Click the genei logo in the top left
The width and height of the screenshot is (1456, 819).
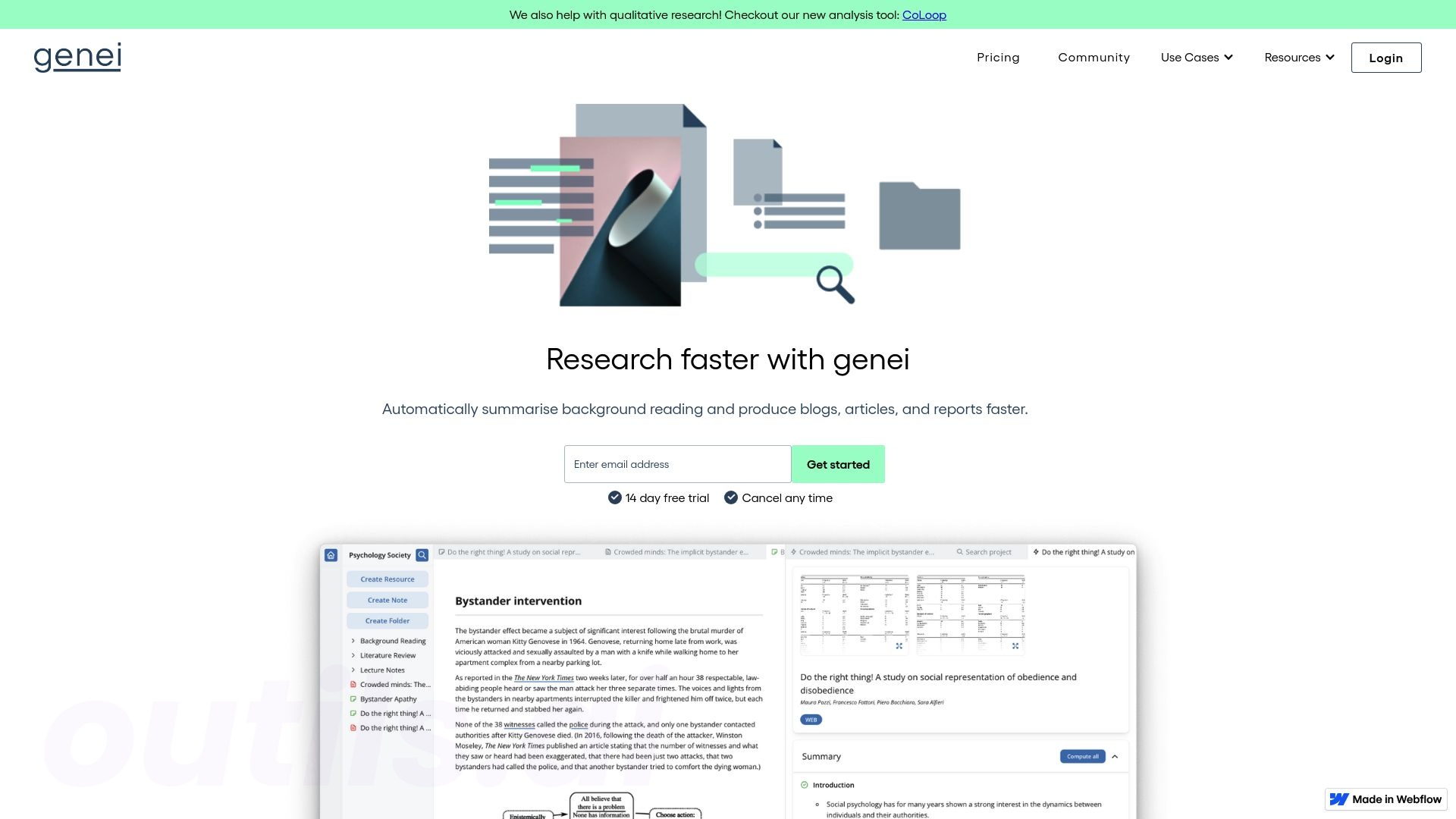pyautogui.click(x=78, y=57)
